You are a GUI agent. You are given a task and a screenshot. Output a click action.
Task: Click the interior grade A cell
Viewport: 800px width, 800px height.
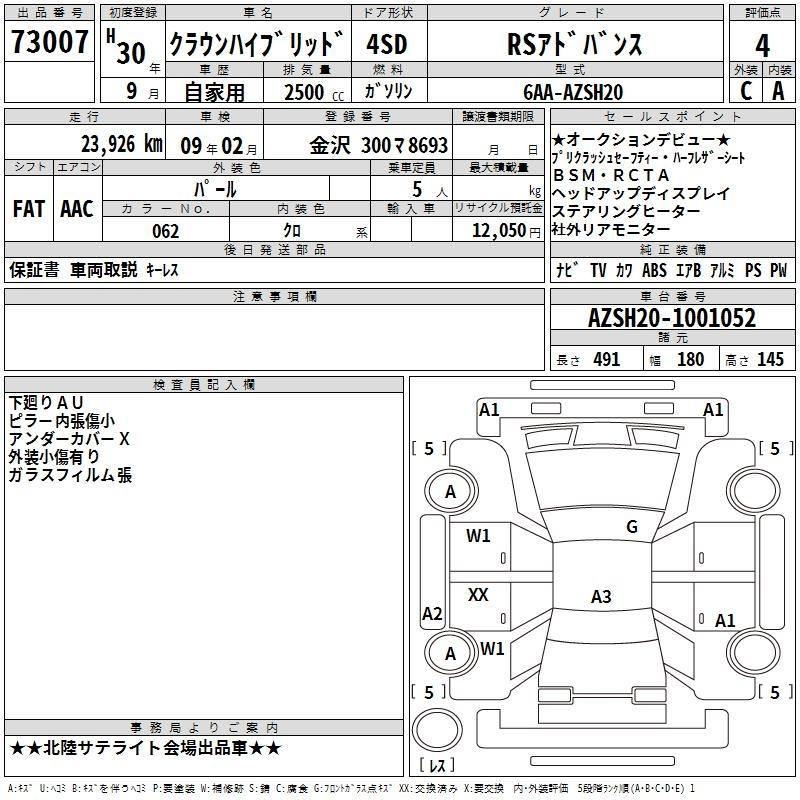tap(778, 90)
